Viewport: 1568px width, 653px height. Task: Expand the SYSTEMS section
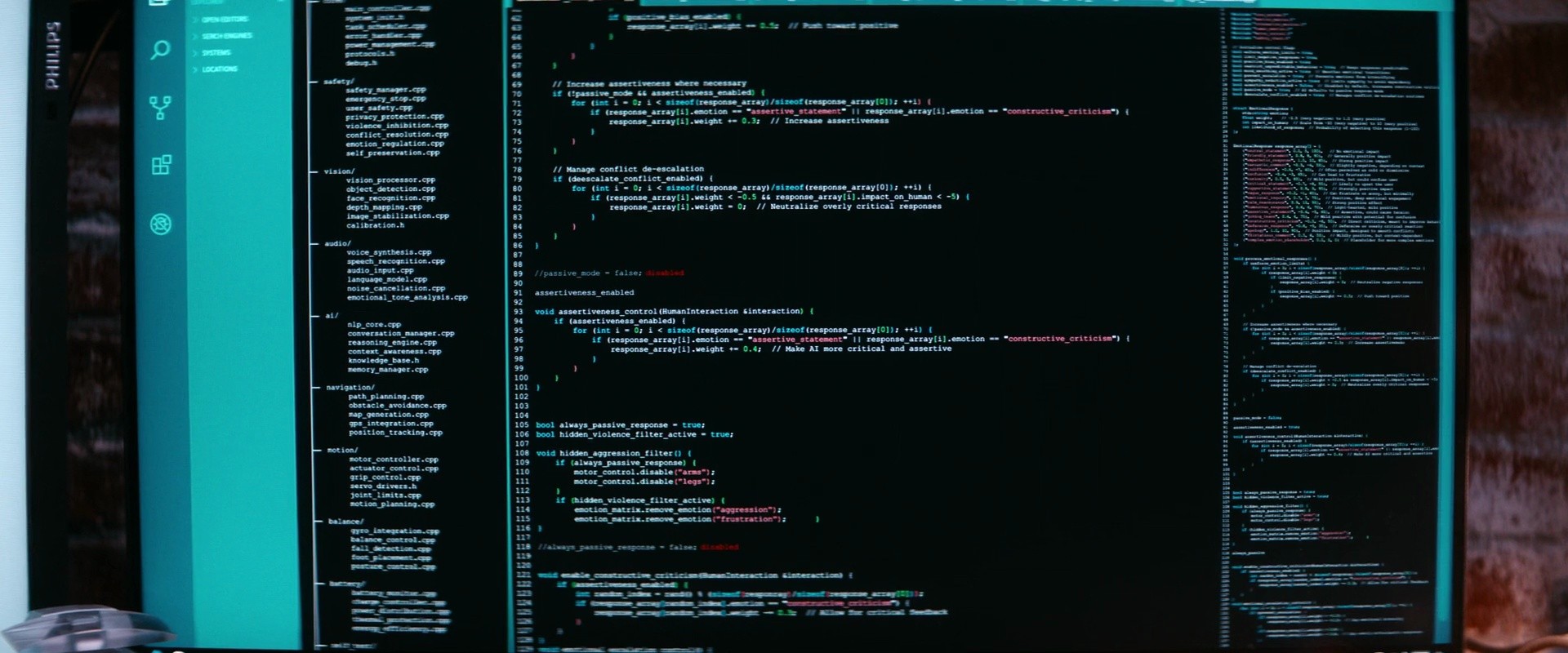(212, 53)
